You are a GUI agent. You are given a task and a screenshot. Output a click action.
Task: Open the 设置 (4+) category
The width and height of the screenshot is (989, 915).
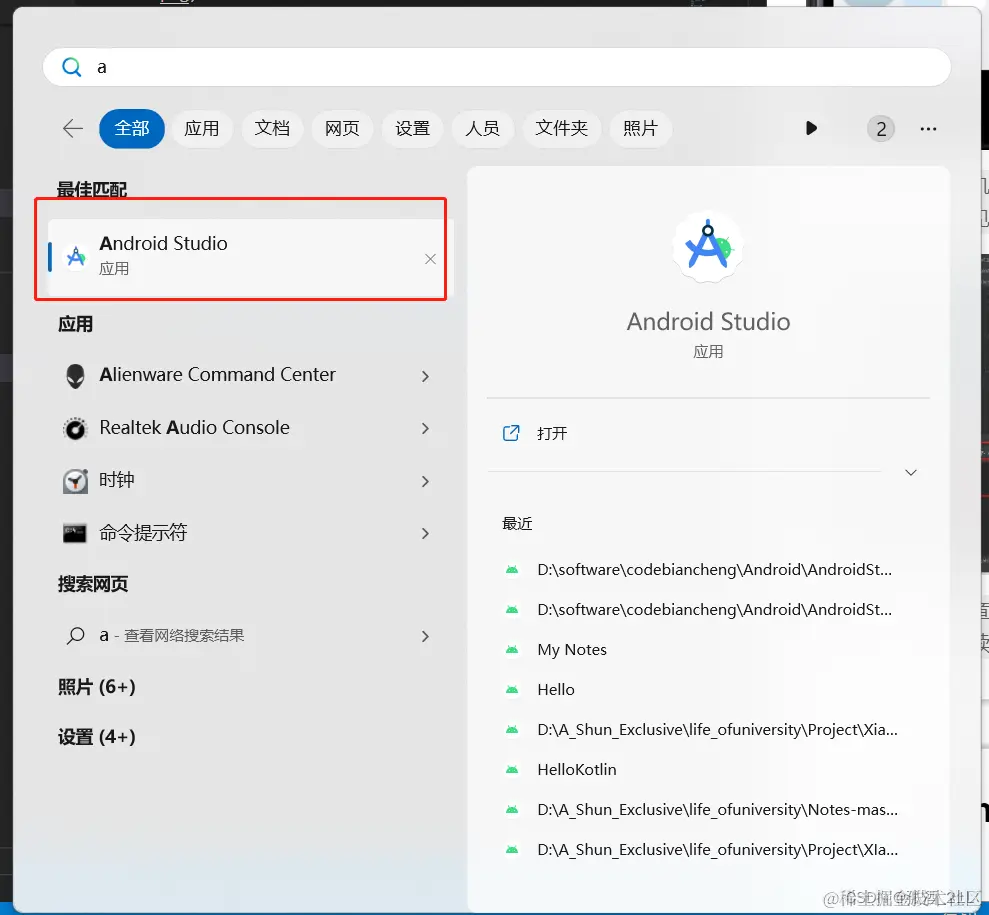pyautogui.click(x=97, y=737)
